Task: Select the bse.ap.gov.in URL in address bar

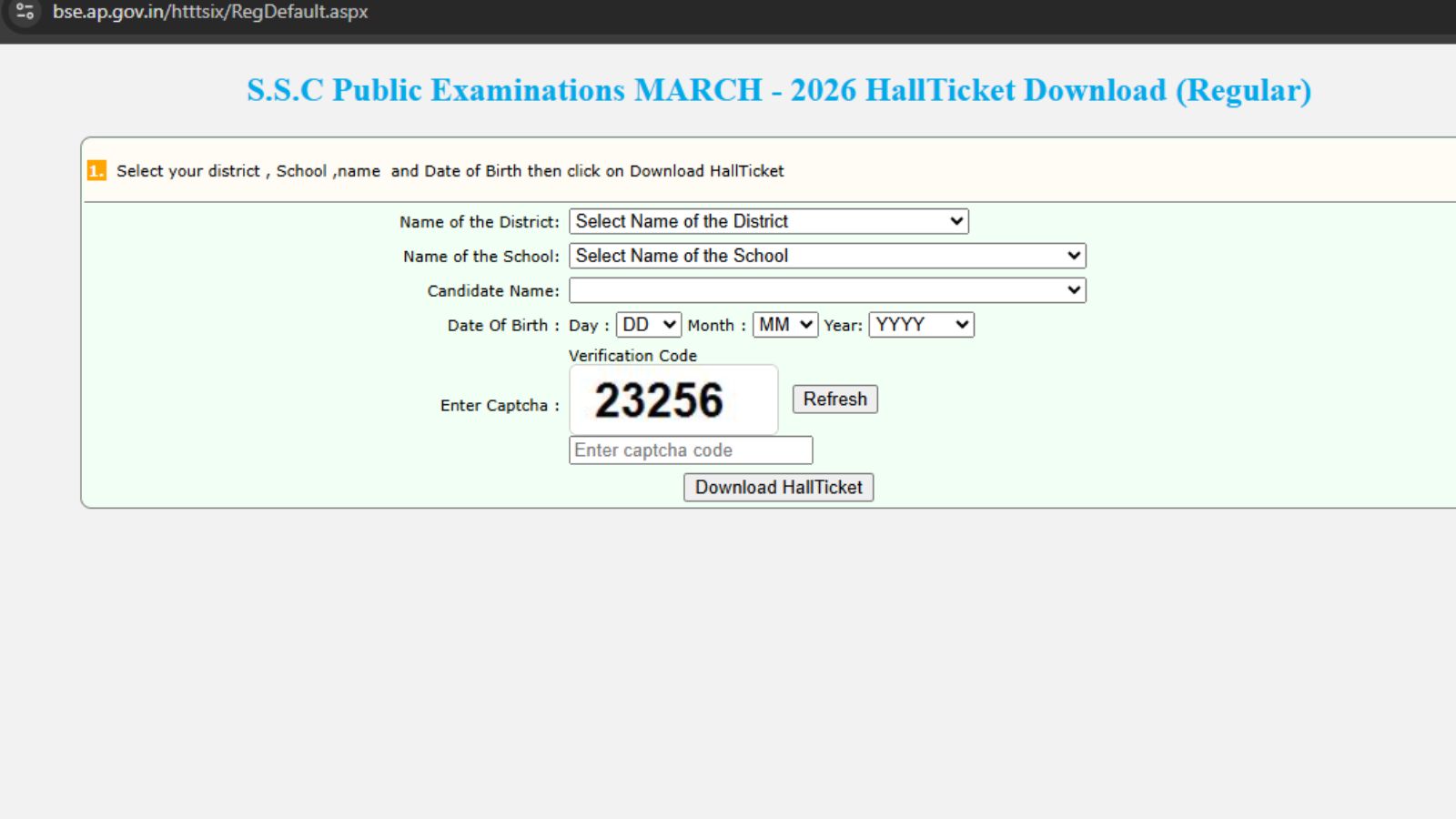Action: click(x=210, y=12)
